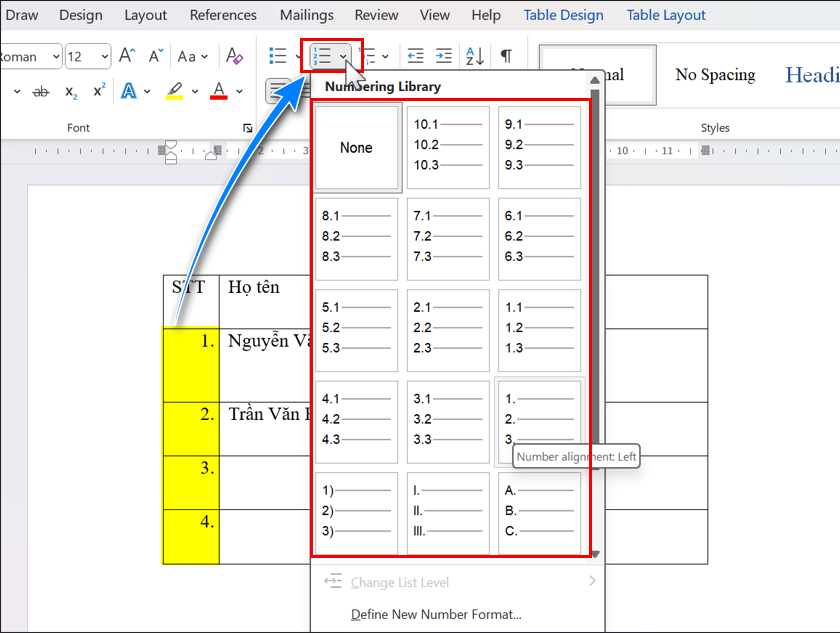Viewport: 840px width, 633px height.
Task: Click the Bullets list icon
Action: tap(277, 57)
